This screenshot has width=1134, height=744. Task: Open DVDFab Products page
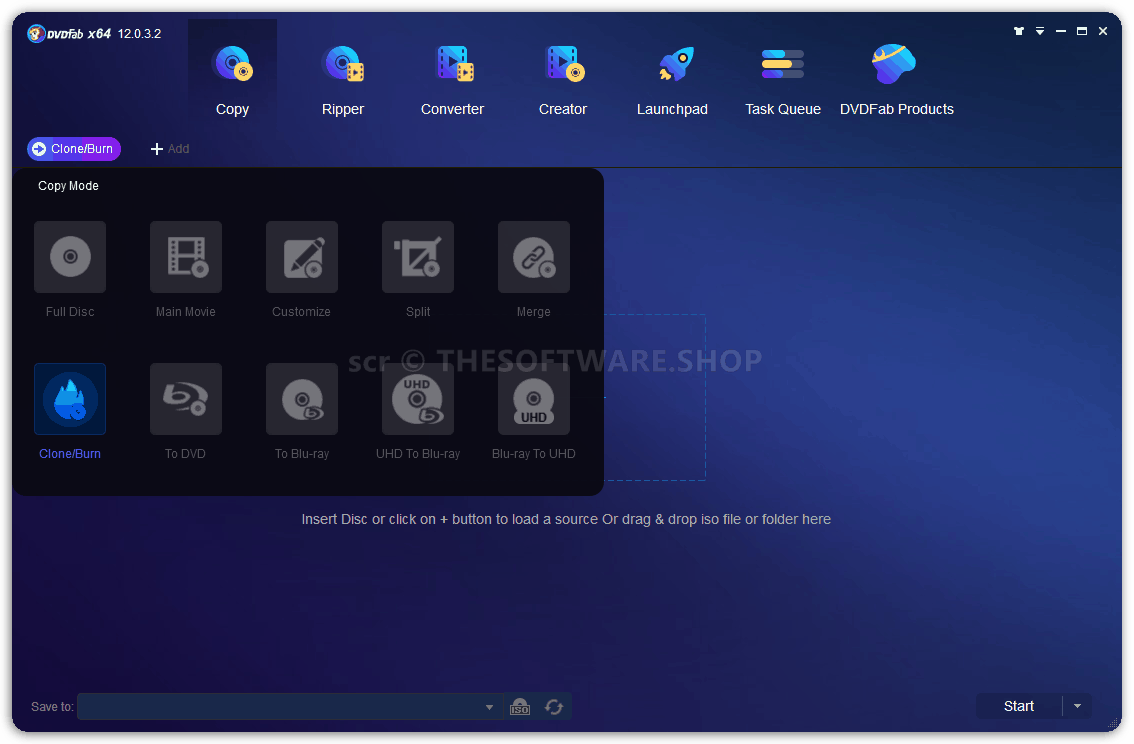coord(897,80)
